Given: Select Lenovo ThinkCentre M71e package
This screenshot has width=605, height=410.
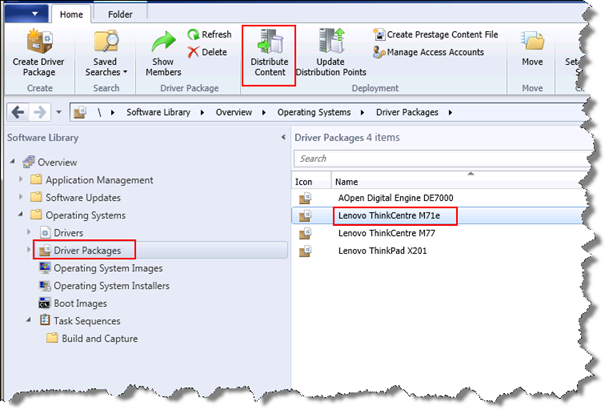Looking at the screenshot, I should pos(389,216).
